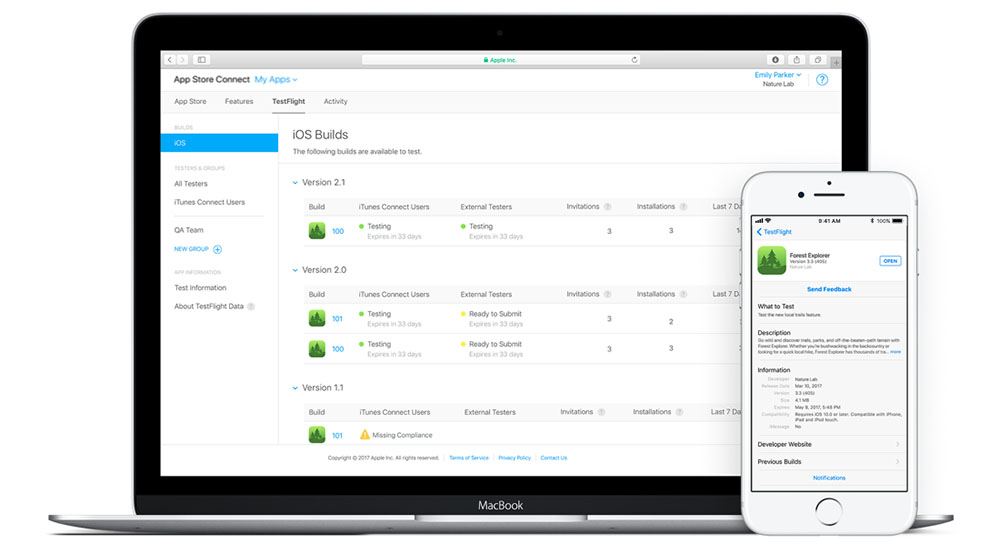1000x554 pixels.
Task: Open Invitations help icon in Version 2.0
Action: pos(608,294)
